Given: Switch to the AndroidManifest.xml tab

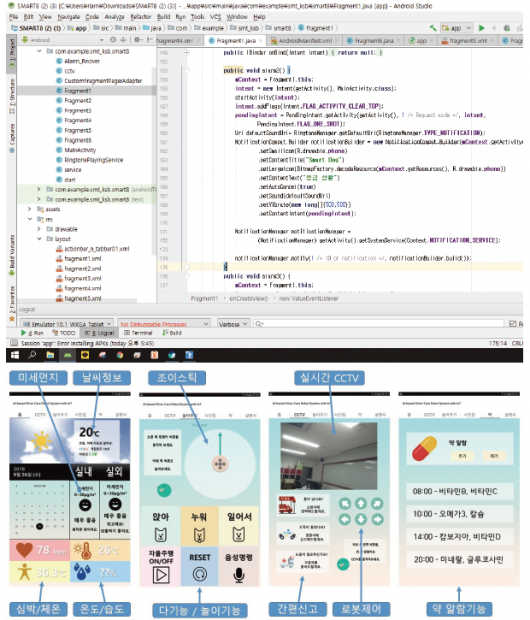Looking at the screenshot, I should click(305, 40).
